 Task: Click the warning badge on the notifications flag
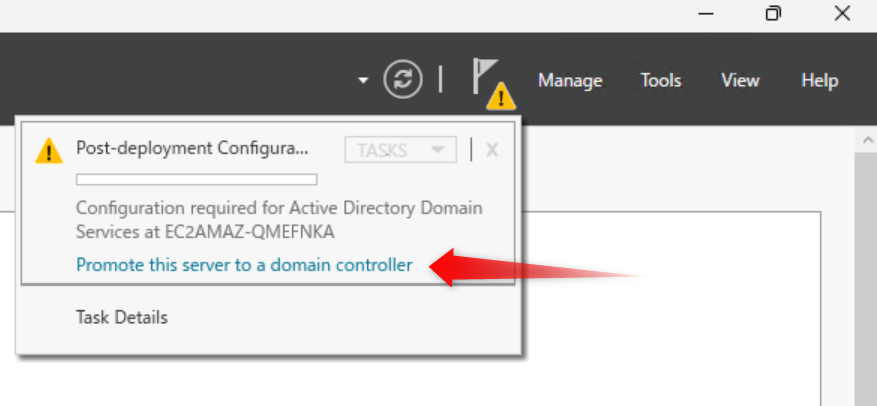tap(501, 96)
